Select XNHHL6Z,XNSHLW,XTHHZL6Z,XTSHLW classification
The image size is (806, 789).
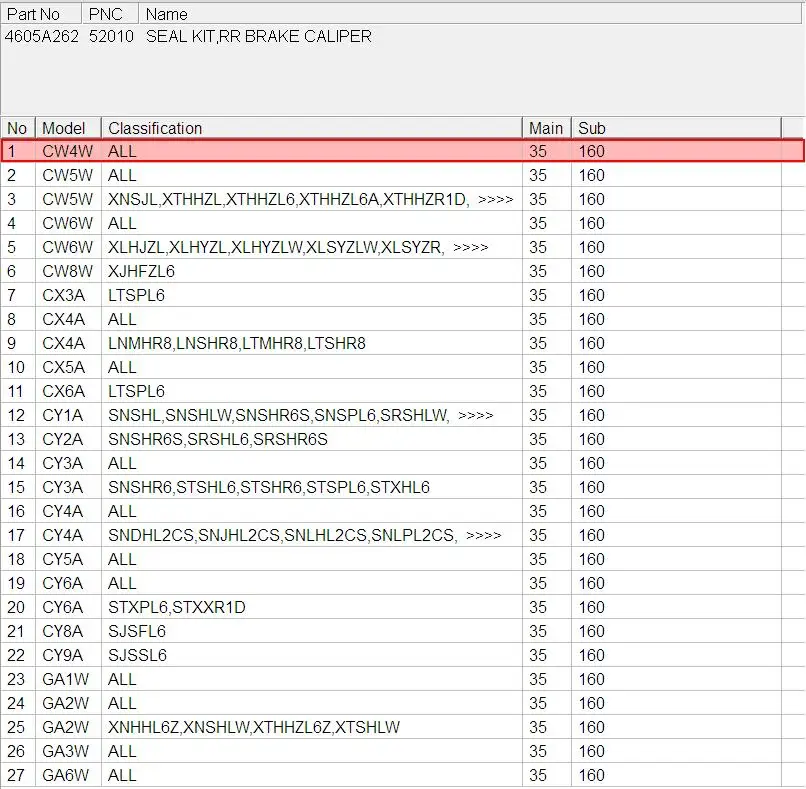pos(254,727)
